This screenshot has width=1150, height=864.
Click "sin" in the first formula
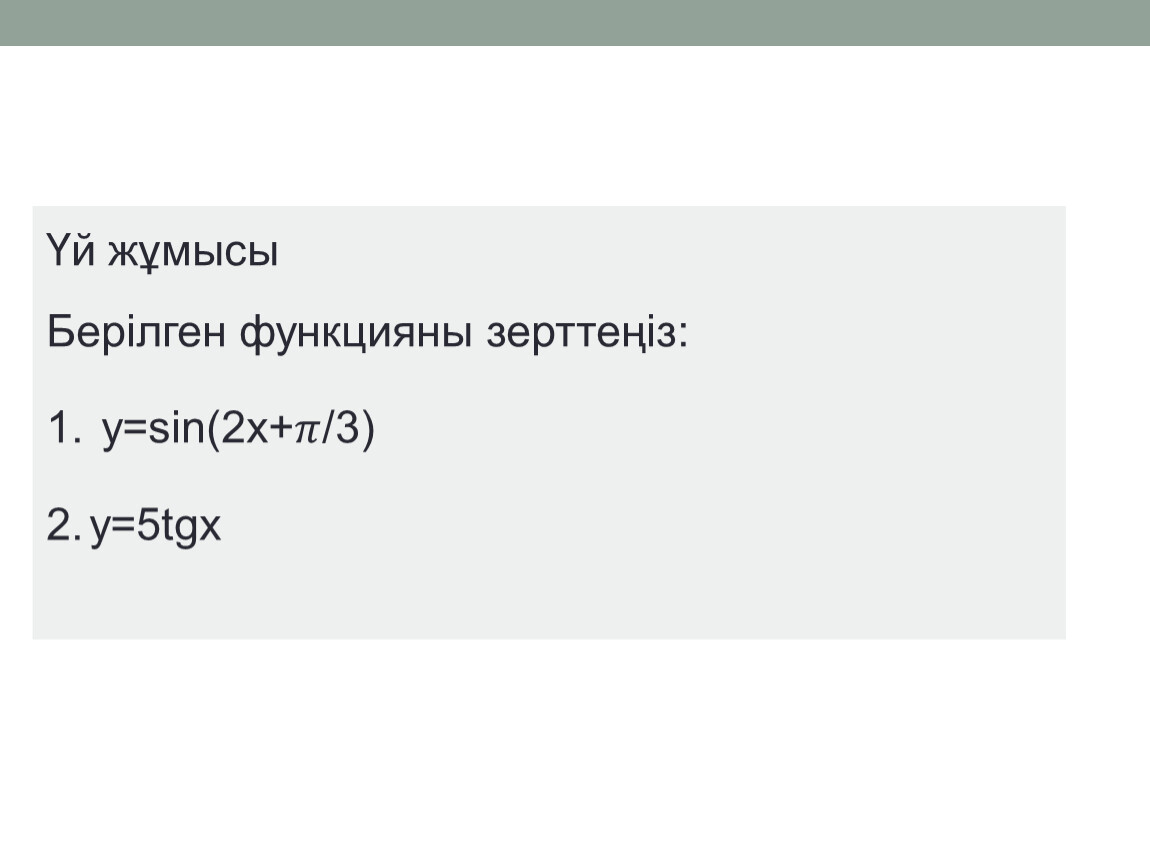coord(175,428)
